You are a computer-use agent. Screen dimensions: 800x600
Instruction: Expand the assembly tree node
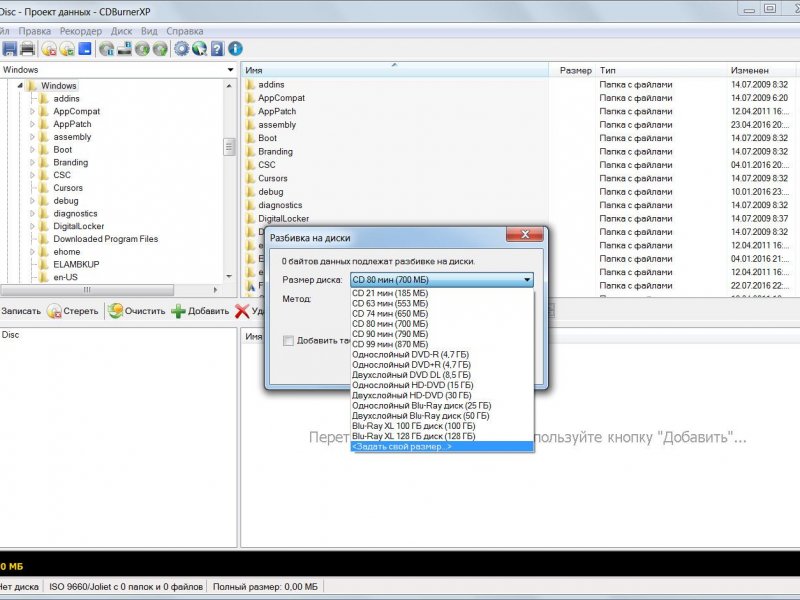[32, 137]
